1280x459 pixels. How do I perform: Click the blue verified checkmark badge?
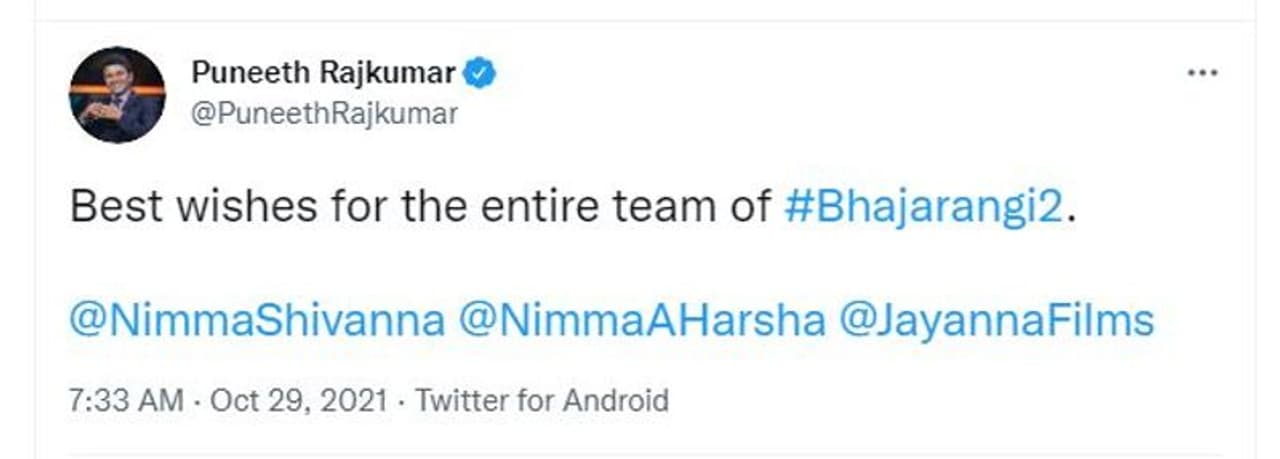point(481,73)
